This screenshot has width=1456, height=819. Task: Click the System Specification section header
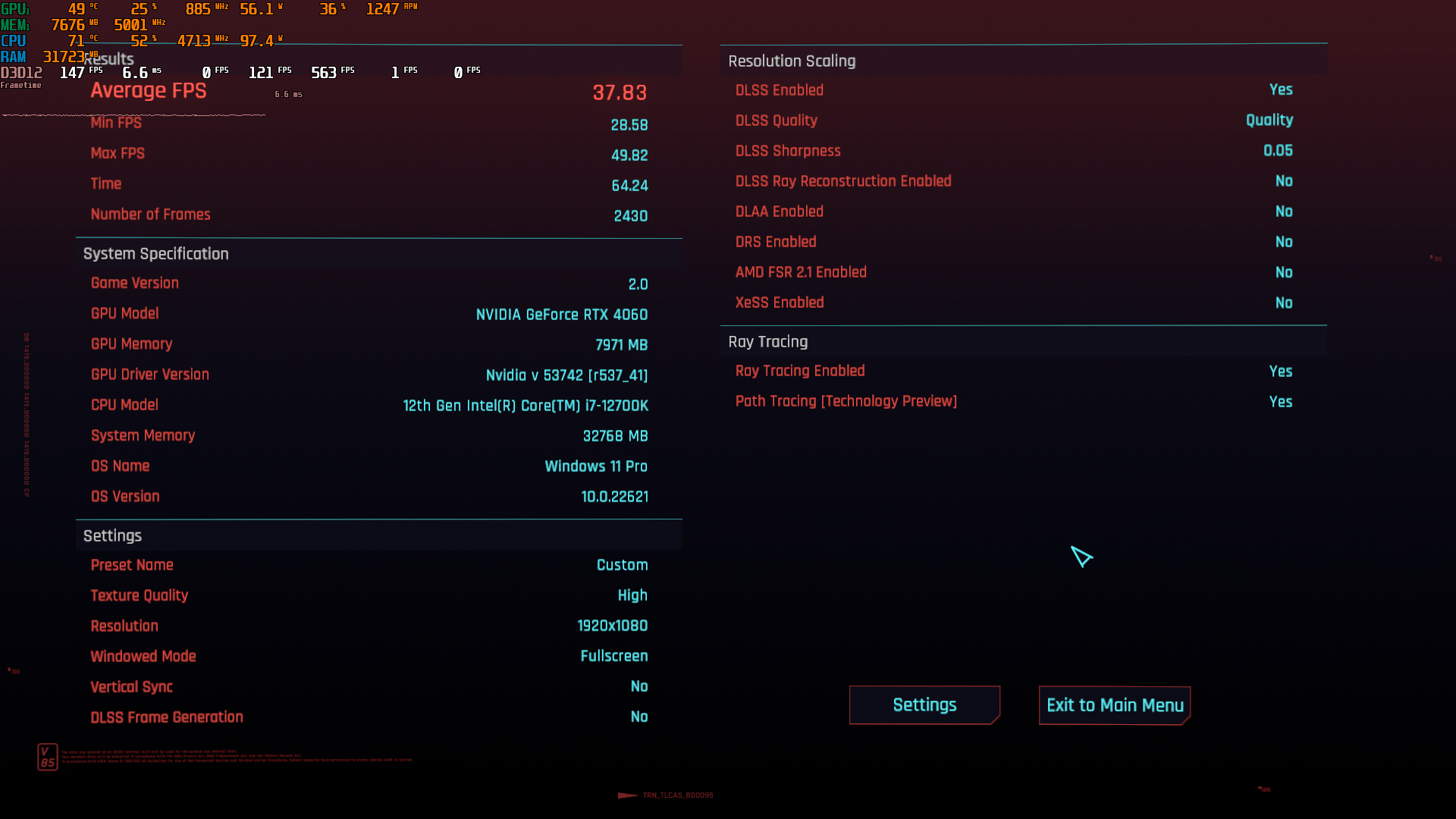(x=155, y=254)
